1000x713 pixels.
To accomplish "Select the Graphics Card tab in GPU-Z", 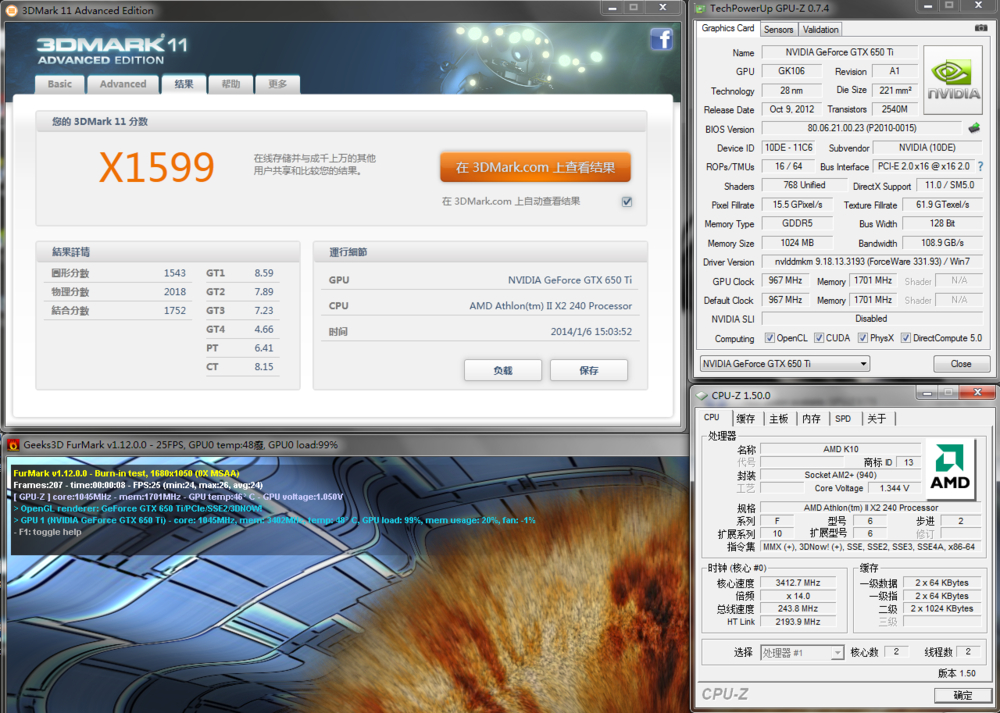I will click(x=728, y=28).
